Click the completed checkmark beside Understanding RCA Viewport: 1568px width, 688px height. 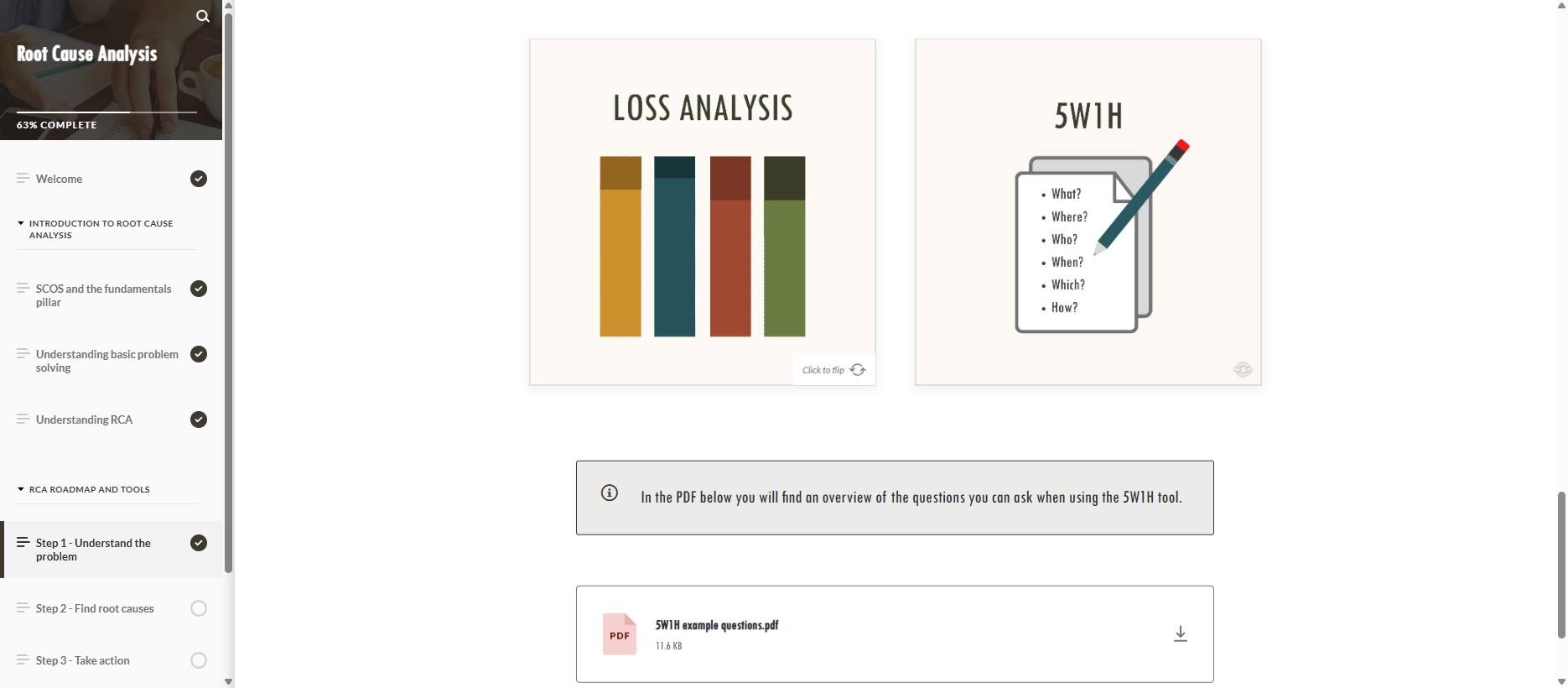pos(199,420)
